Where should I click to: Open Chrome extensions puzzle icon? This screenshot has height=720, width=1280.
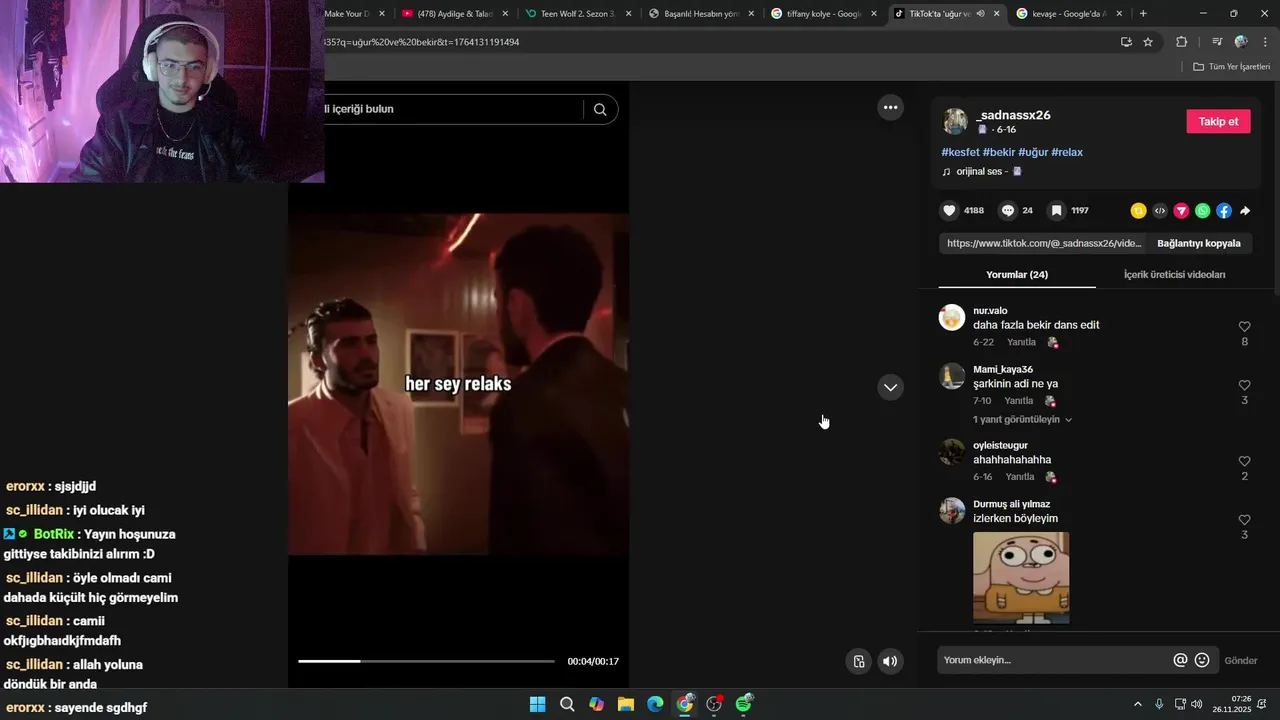(1181, 42)
